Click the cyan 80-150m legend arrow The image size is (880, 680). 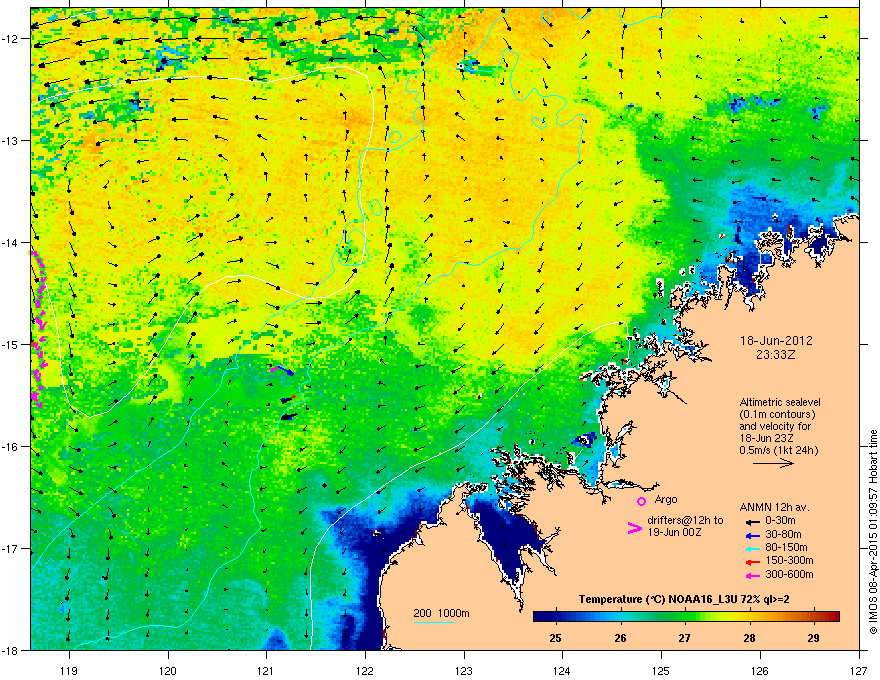click(752, 548)
